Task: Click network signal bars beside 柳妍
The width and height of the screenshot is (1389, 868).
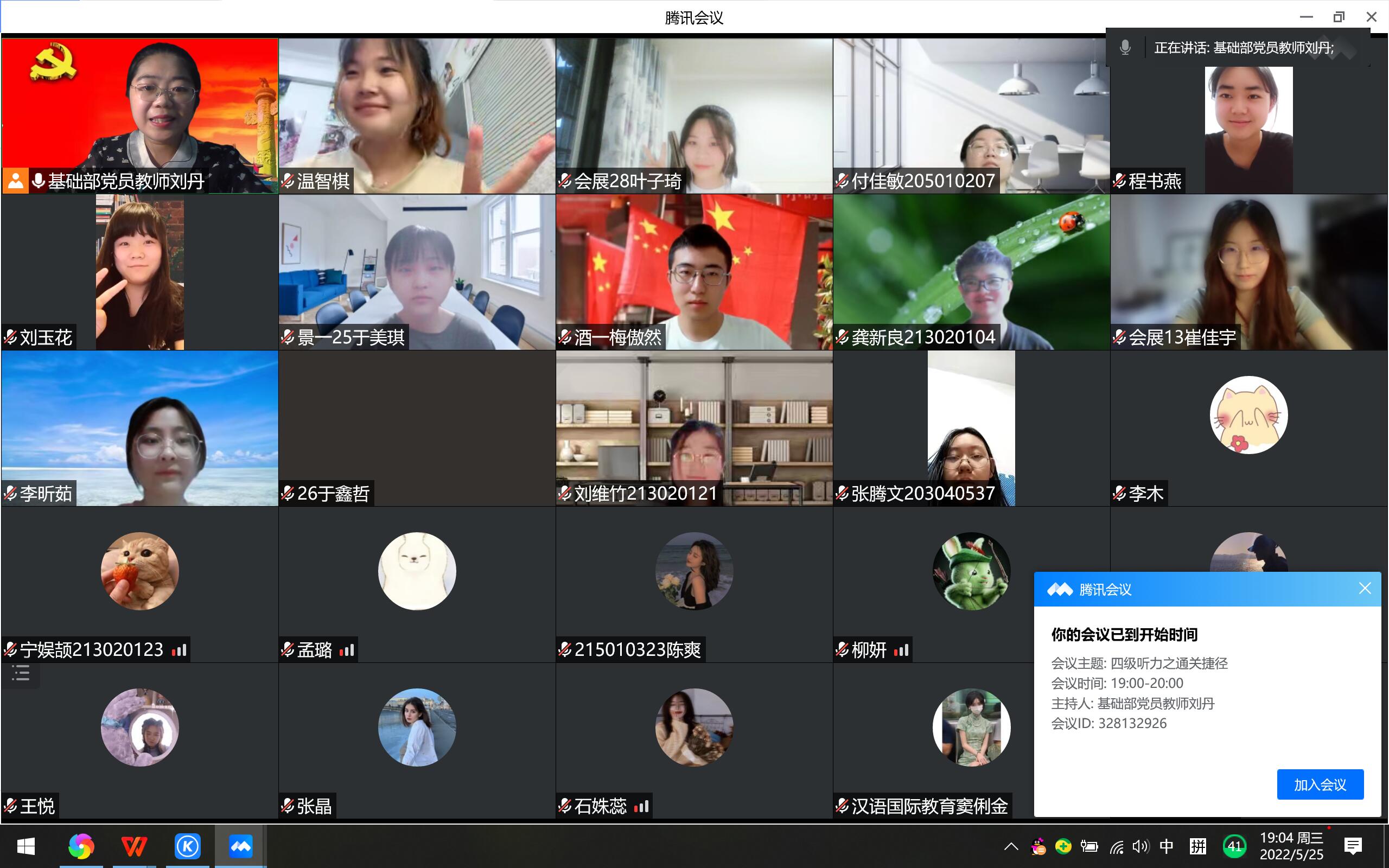Action: [901, 650]
